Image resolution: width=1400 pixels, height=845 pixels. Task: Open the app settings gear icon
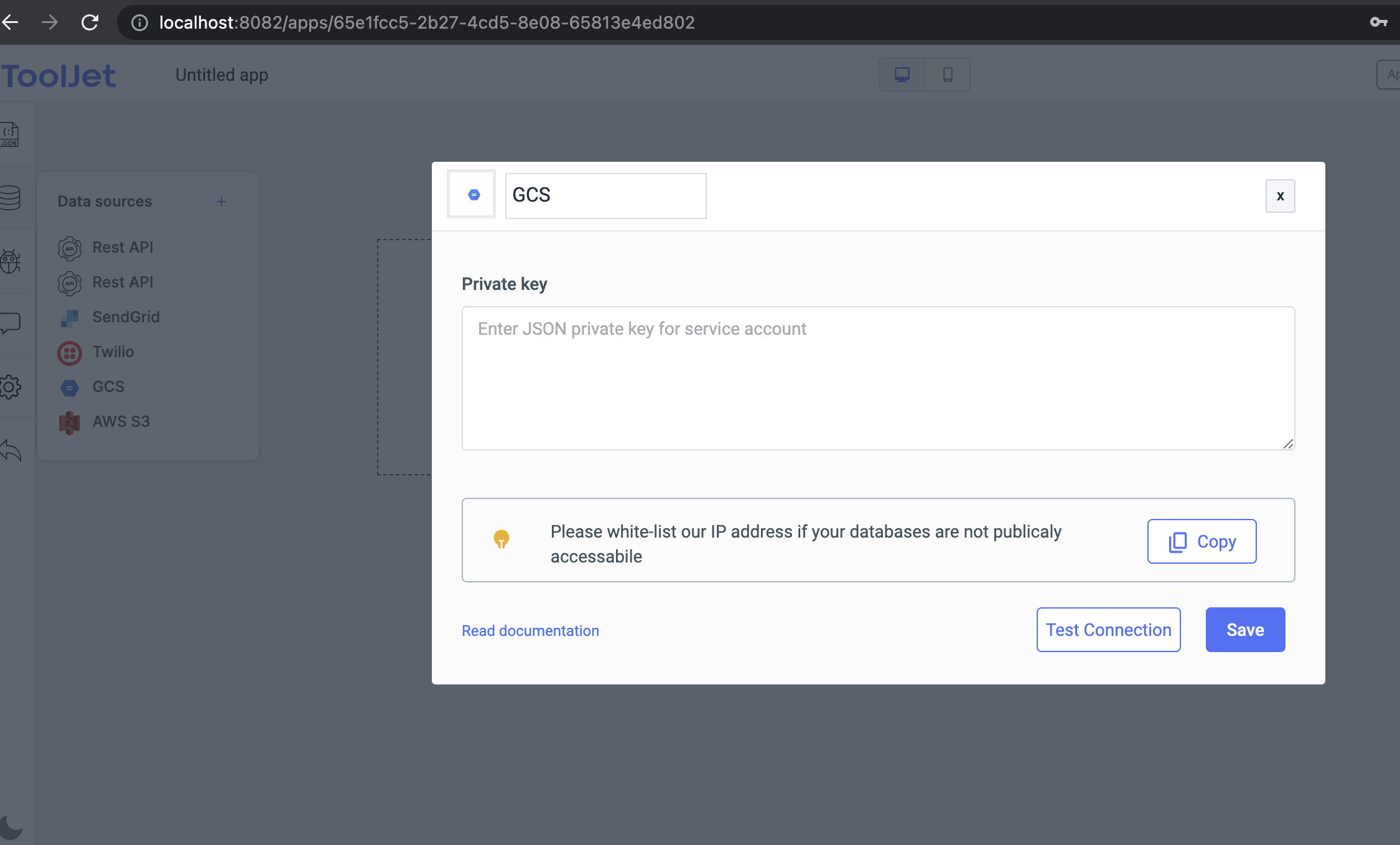pos(10,387)
